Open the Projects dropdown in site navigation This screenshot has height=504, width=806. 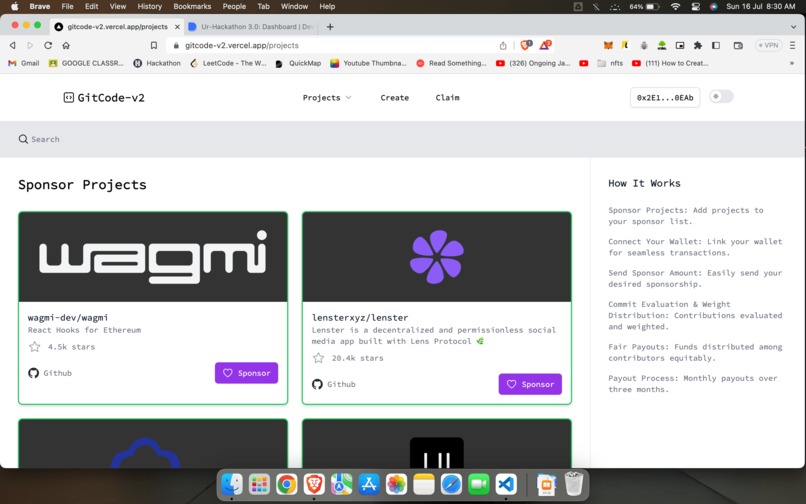point(327,98)
